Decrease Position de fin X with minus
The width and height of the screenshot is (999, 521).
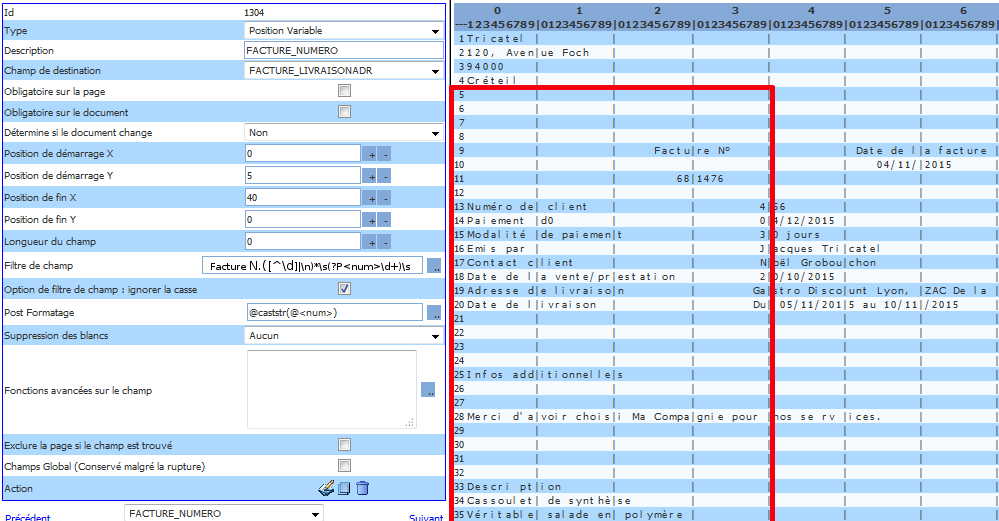point(384,198)
